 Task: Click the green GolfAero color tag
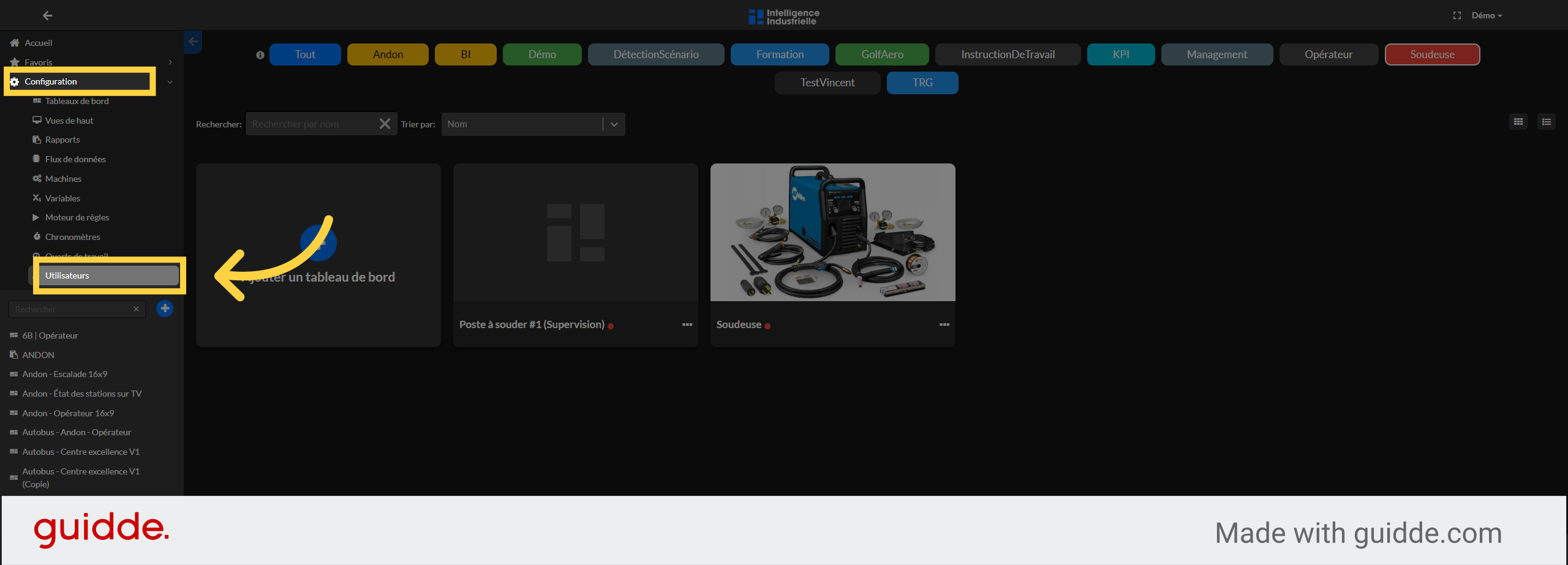click(882, 54)
